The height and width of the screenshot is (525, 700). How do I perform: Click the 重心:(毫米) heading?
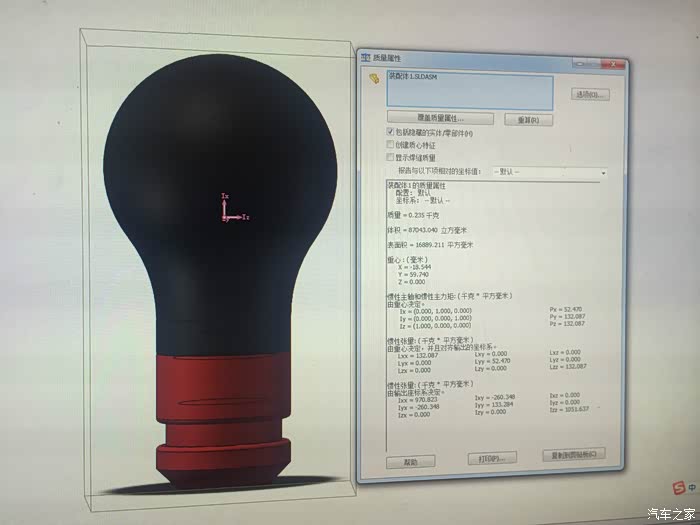[x=408, y=259]
